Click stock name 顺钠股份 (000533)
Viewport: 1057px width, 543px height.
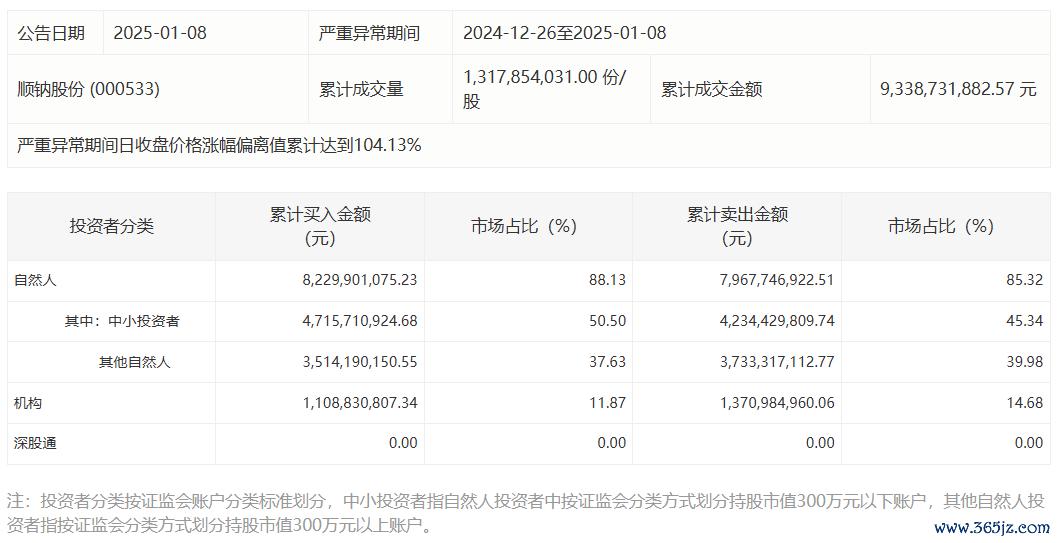[88, 89]
